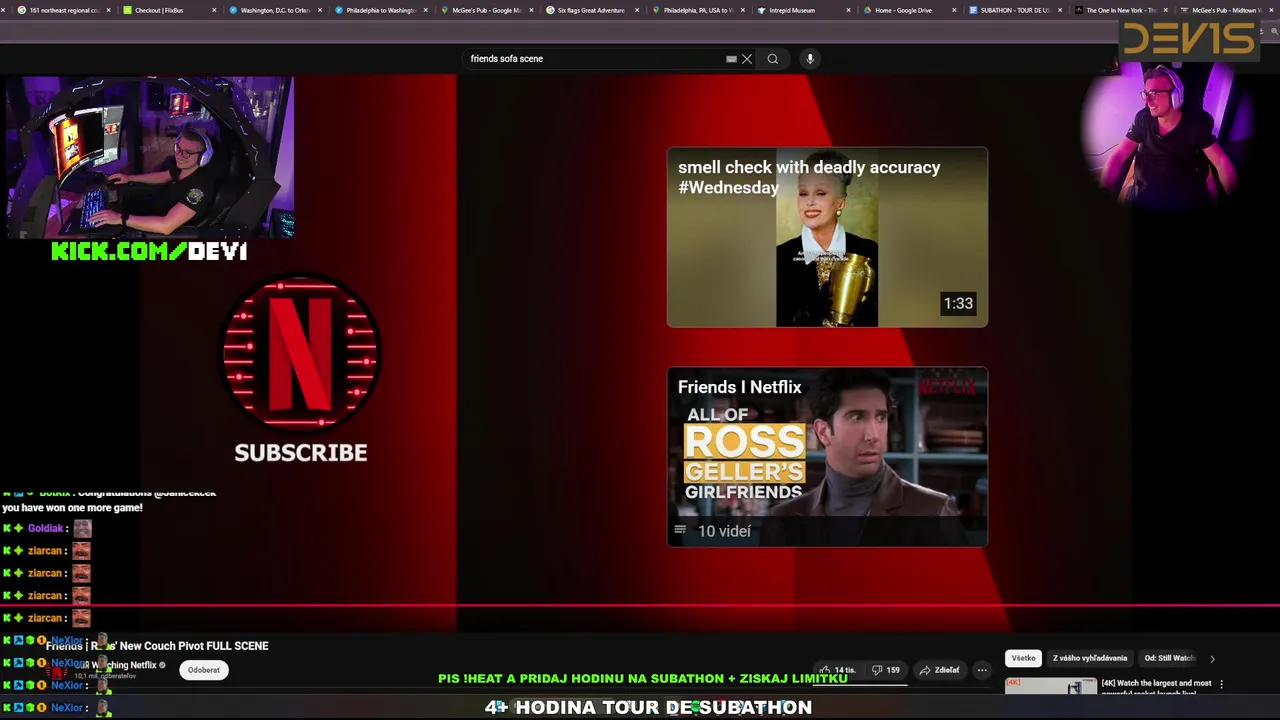Open the three-dot more actions menu
Viewport: 1280px width, 720px height.
click(982, 670)
